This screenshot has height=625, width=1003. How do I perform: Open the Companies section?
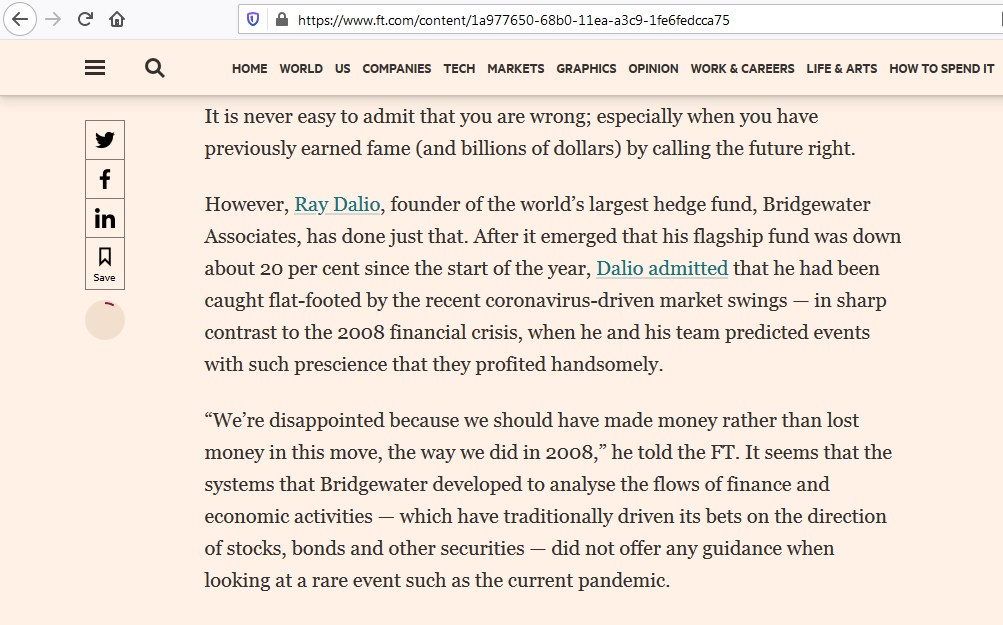pos(397,68)
